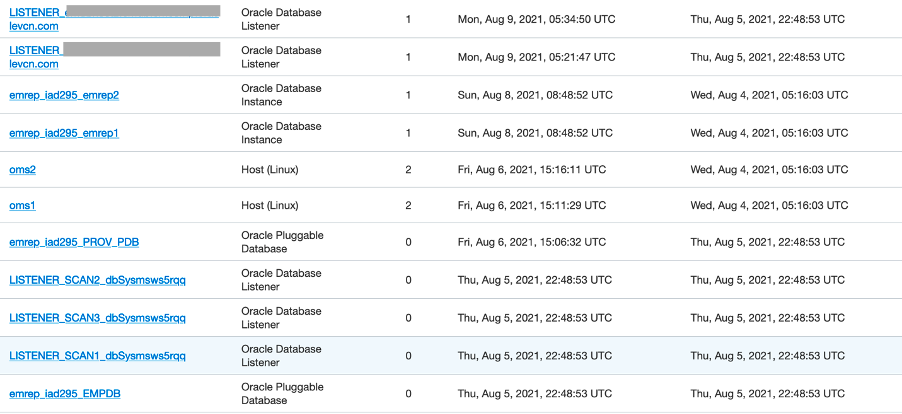
Task: Open LISTENER_SCAN1_dbSysmsws5rqq link
Action: (97, 355)
